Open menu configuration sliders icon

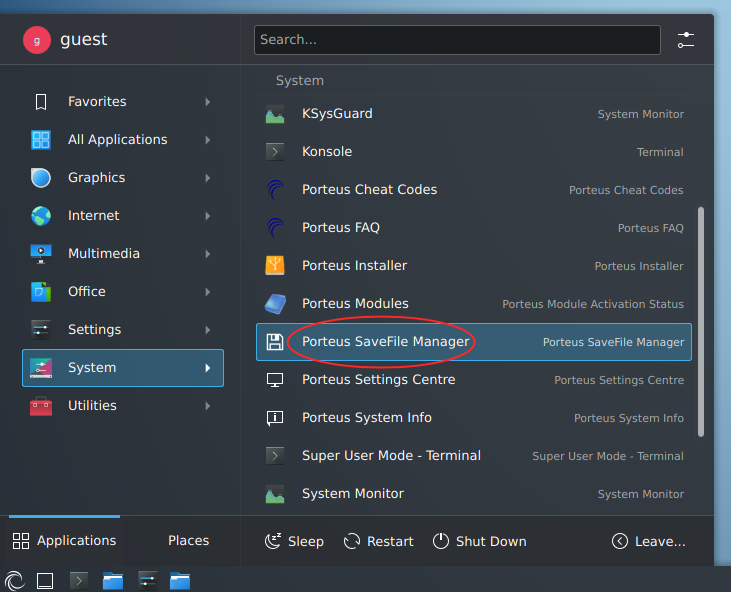pyautogui.click(x=686, y=40)
